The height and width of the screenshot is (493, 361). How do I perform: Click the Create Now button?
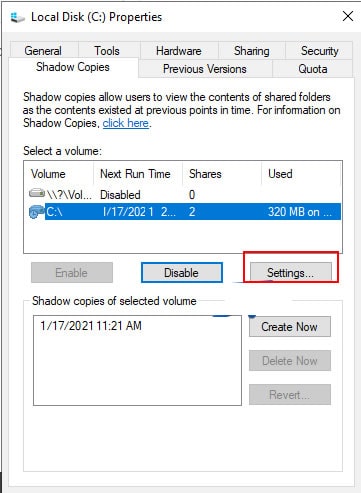(290, 327)
